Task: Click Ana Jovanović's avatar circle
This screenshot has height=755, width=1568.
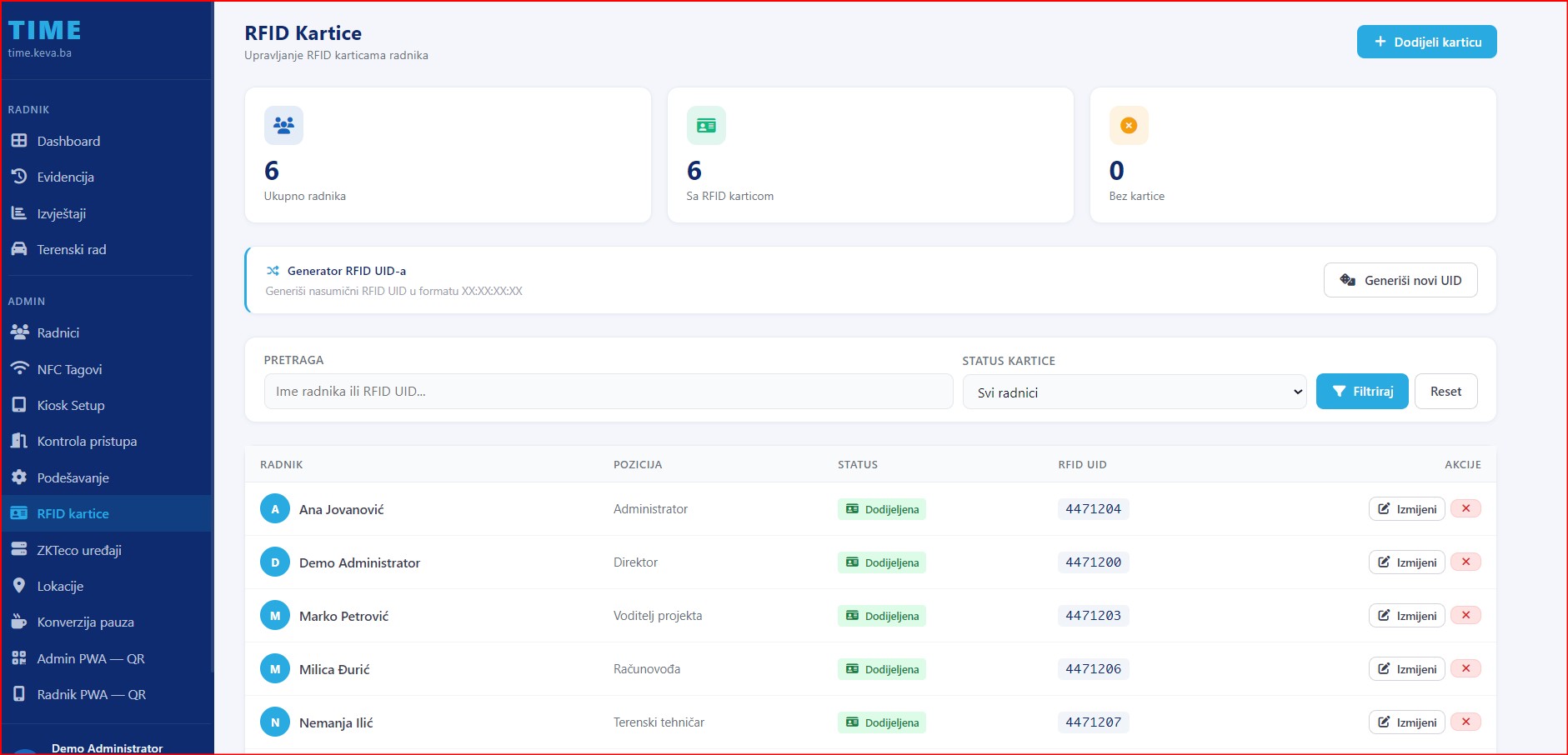Action: (275, 509)
